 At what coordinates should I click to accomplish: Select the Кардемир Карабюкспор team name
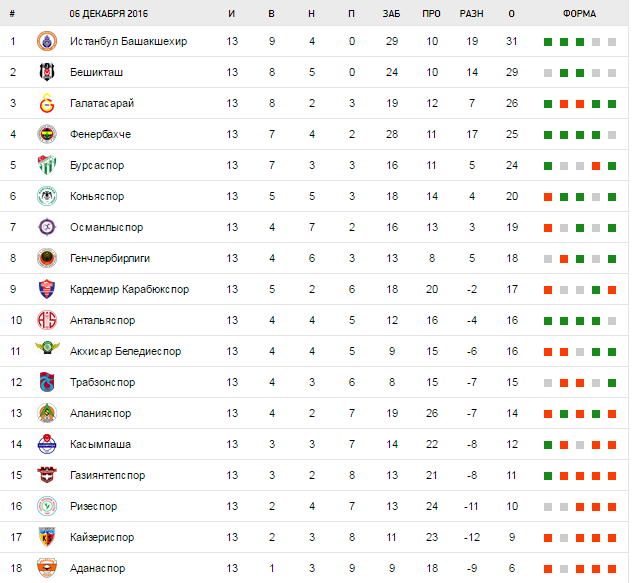pos(129,289)
